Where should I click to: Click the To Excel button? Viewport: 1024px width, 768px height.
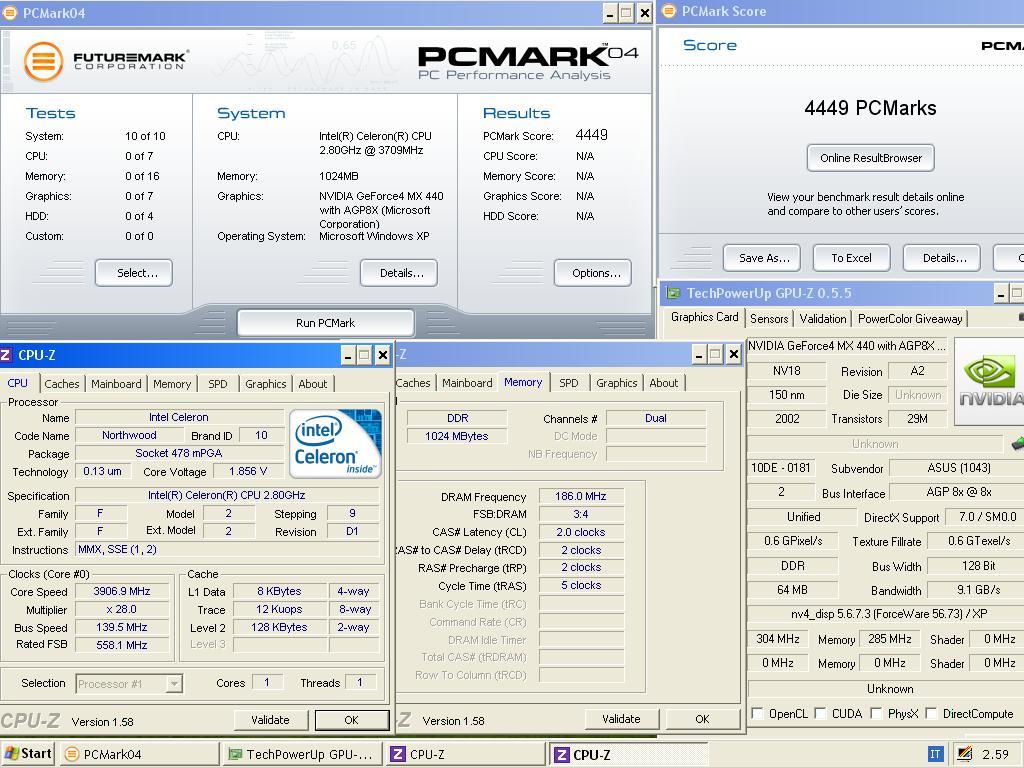[852, 258]
